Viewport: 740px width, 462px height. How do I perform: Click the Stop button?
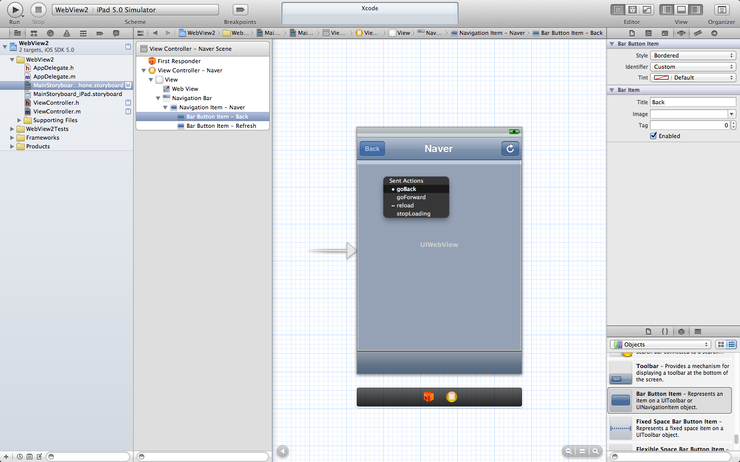click(38, 9)
